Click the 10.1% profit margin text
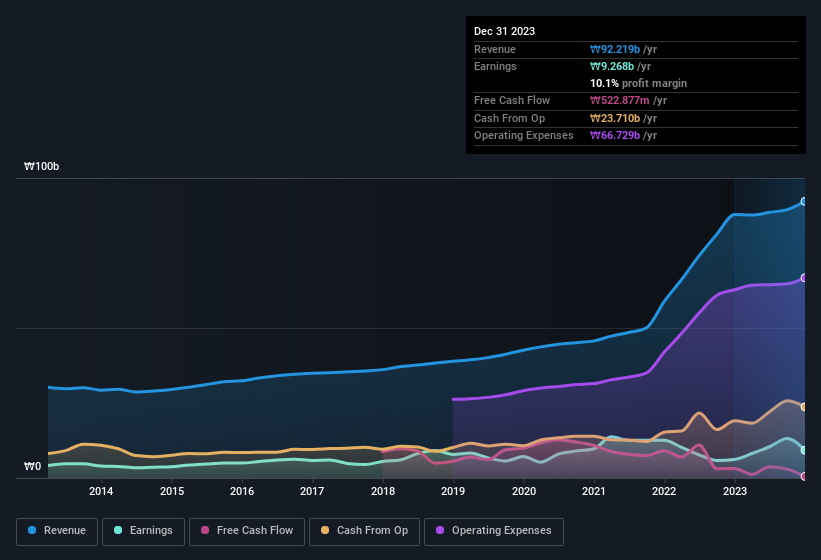This screenshot has height=560, width=821. [638, 83]
